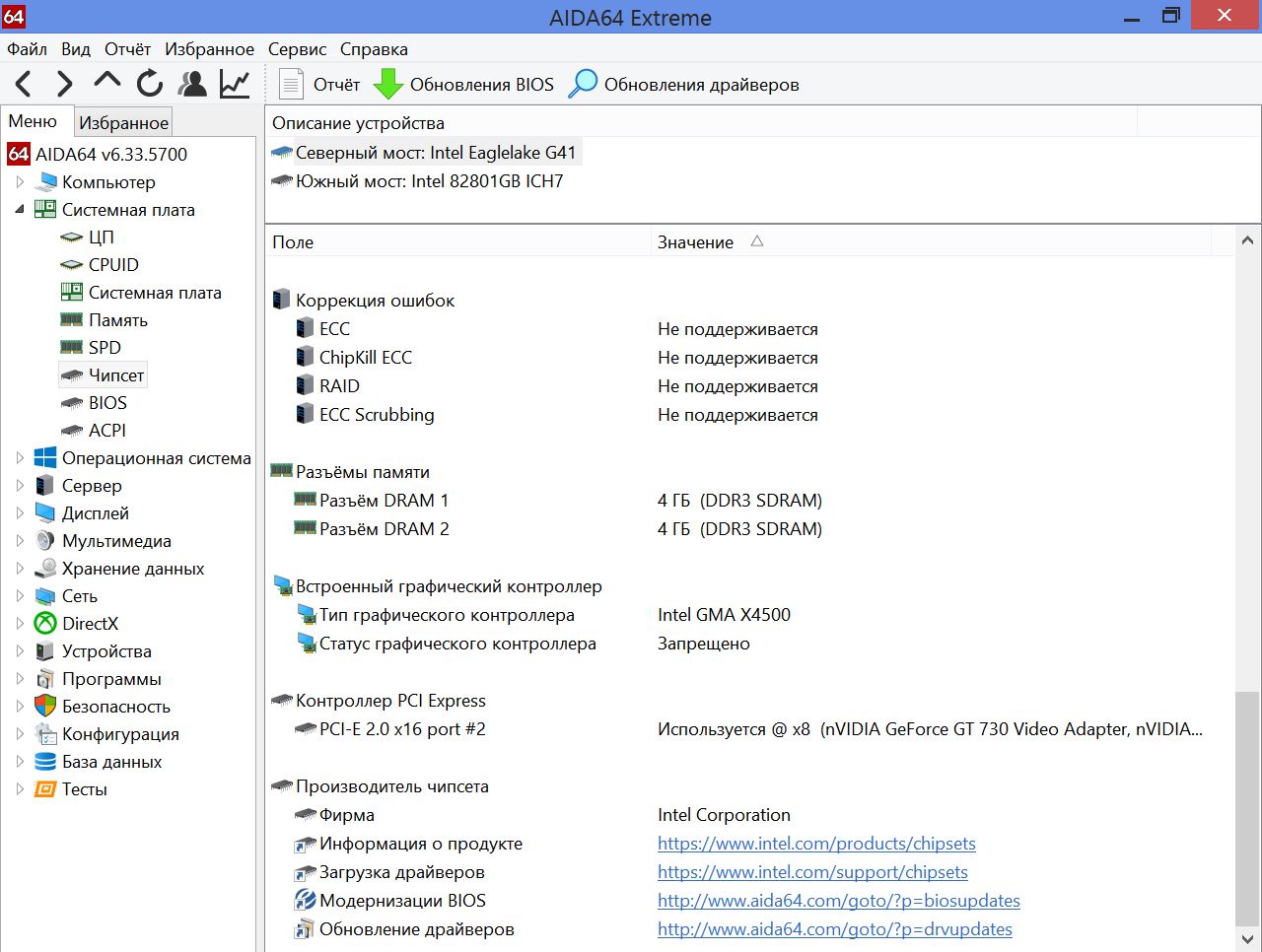This screenshot has width=1262, height=952.
Task: Open the Избранное menu in menu bar
Action: [209, 49]
